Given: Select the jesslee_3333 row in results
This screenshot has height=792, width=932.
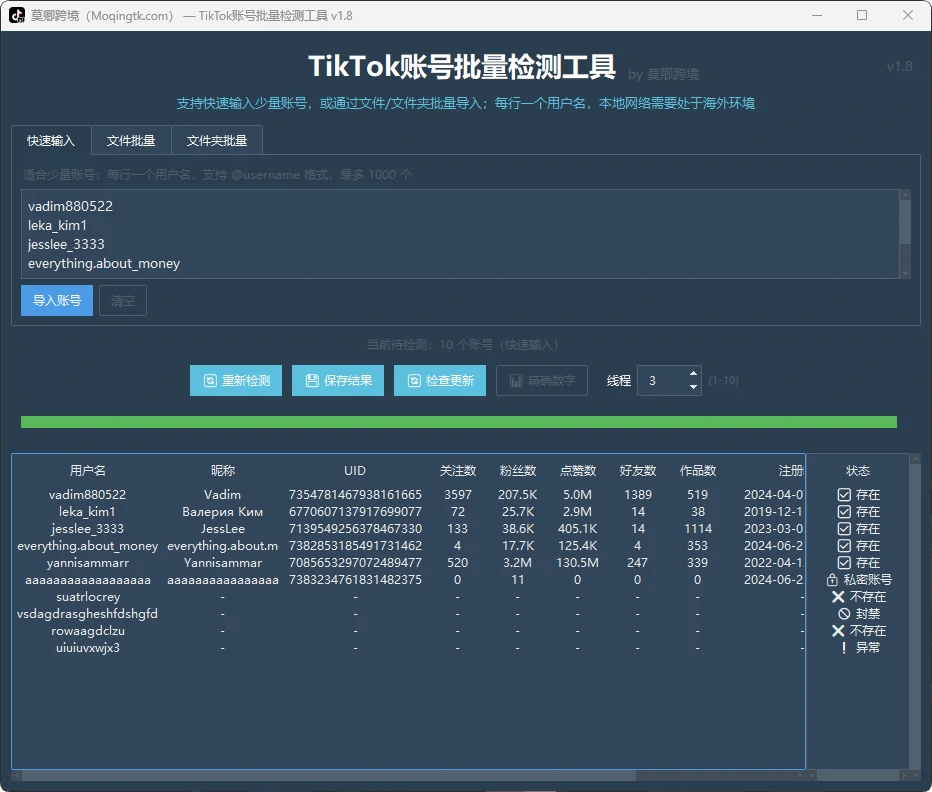Looking at the screenshot, I should coord(408,529).
